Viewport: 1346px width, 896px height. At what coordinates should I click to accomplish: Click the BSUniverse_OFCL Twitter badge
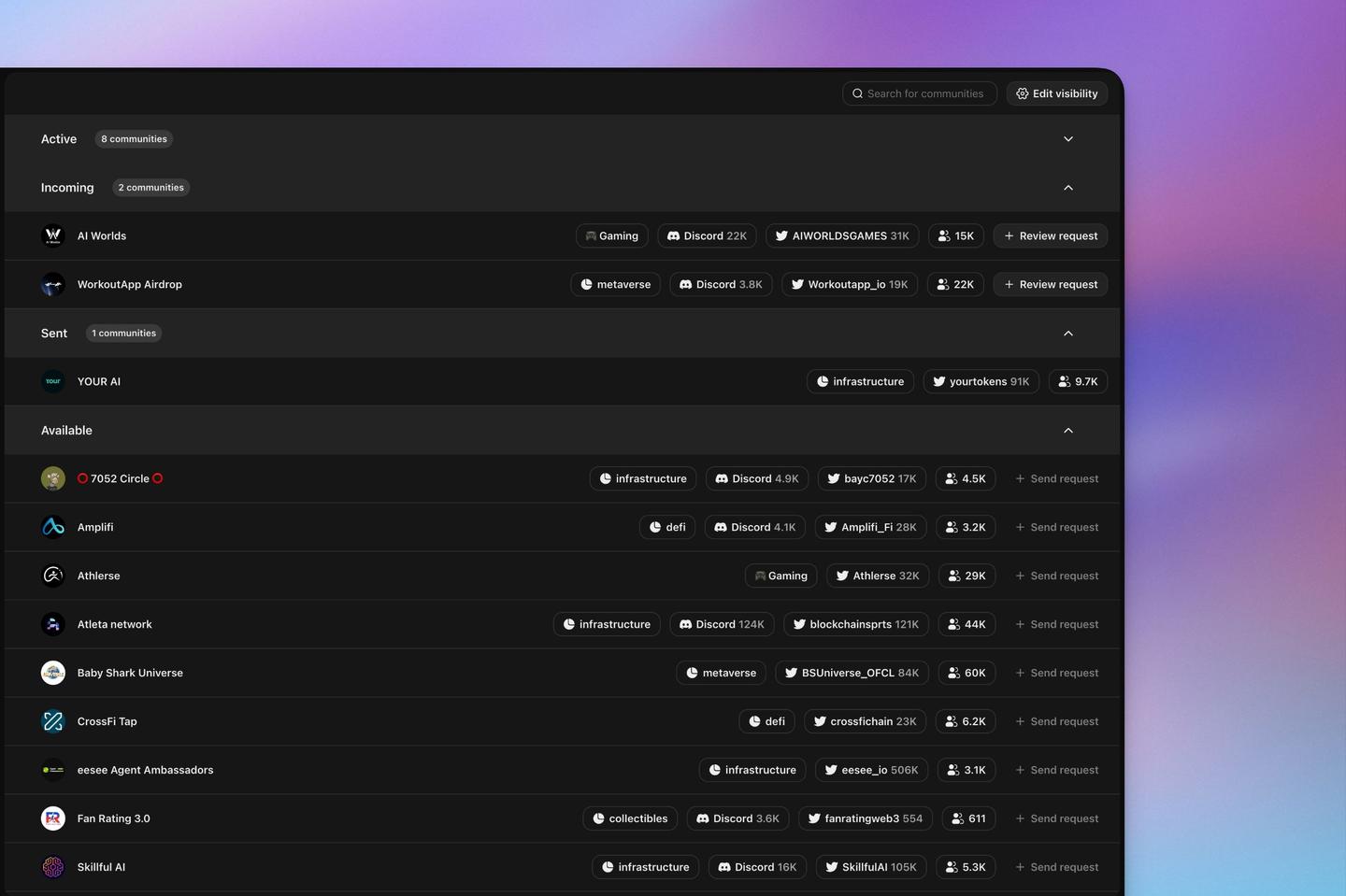tap(852, 673)
